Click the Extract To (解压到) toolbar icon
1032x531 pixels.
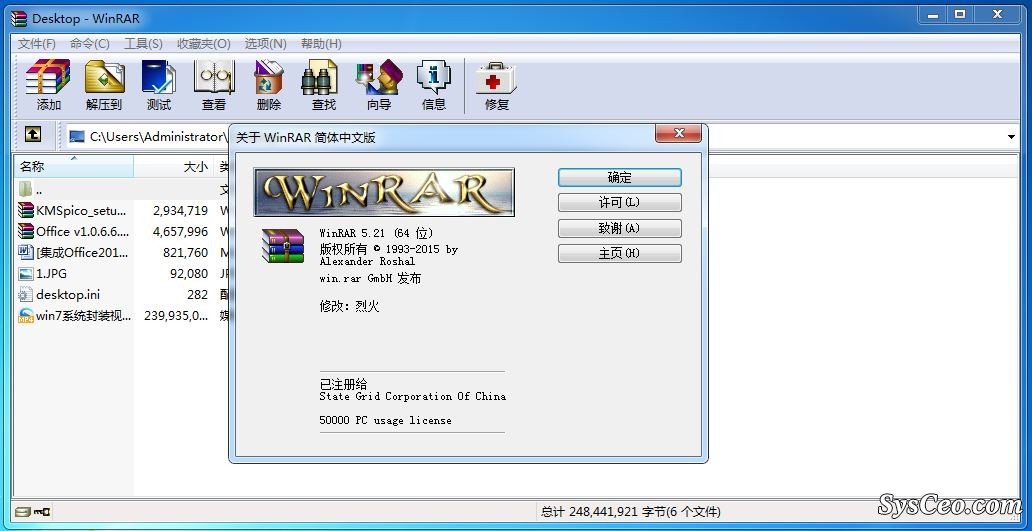pyautogui.click(x=104, y=85)
